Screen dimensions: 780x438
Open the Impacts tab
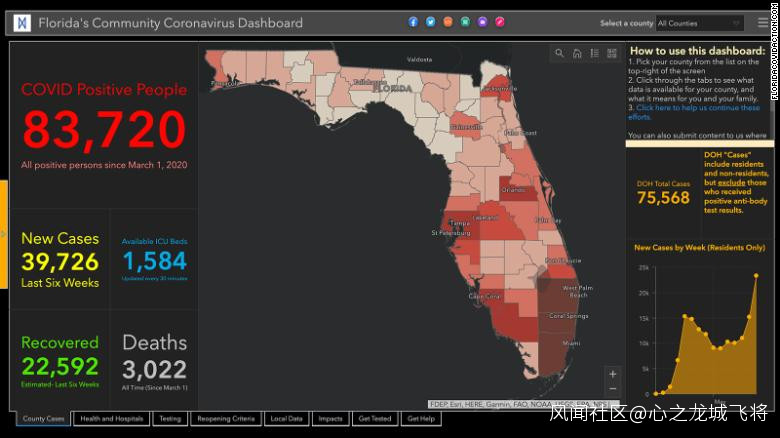click(330, 419)
